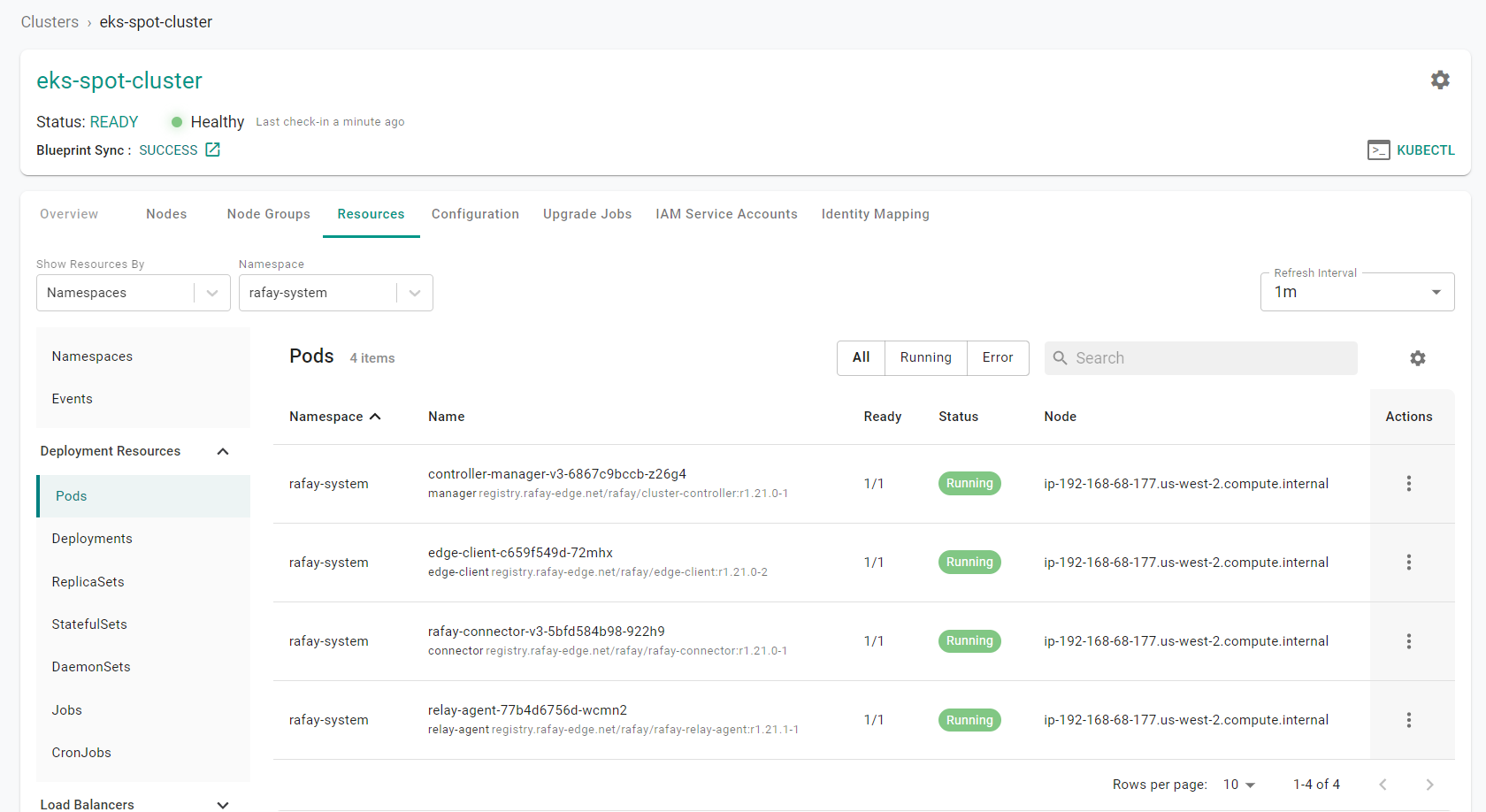Filter pods by Error

(998, 358)
